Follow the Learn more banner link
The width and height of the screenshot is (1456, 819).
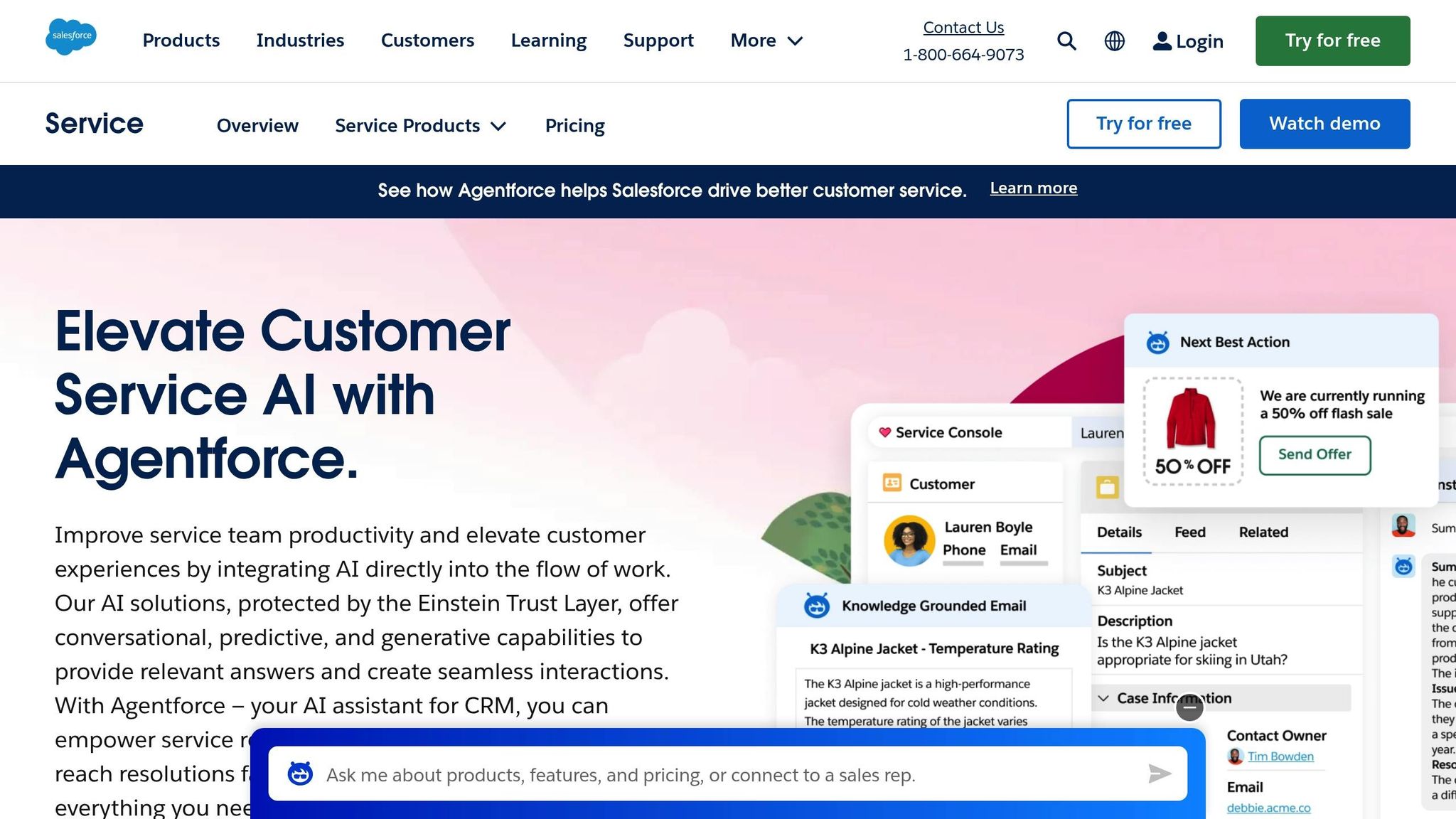(1034, 188)
